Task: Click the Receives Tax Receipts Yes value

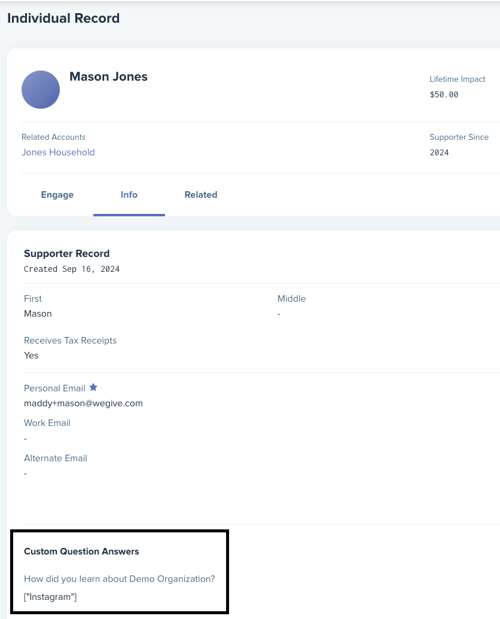Action: pos(31,356)
